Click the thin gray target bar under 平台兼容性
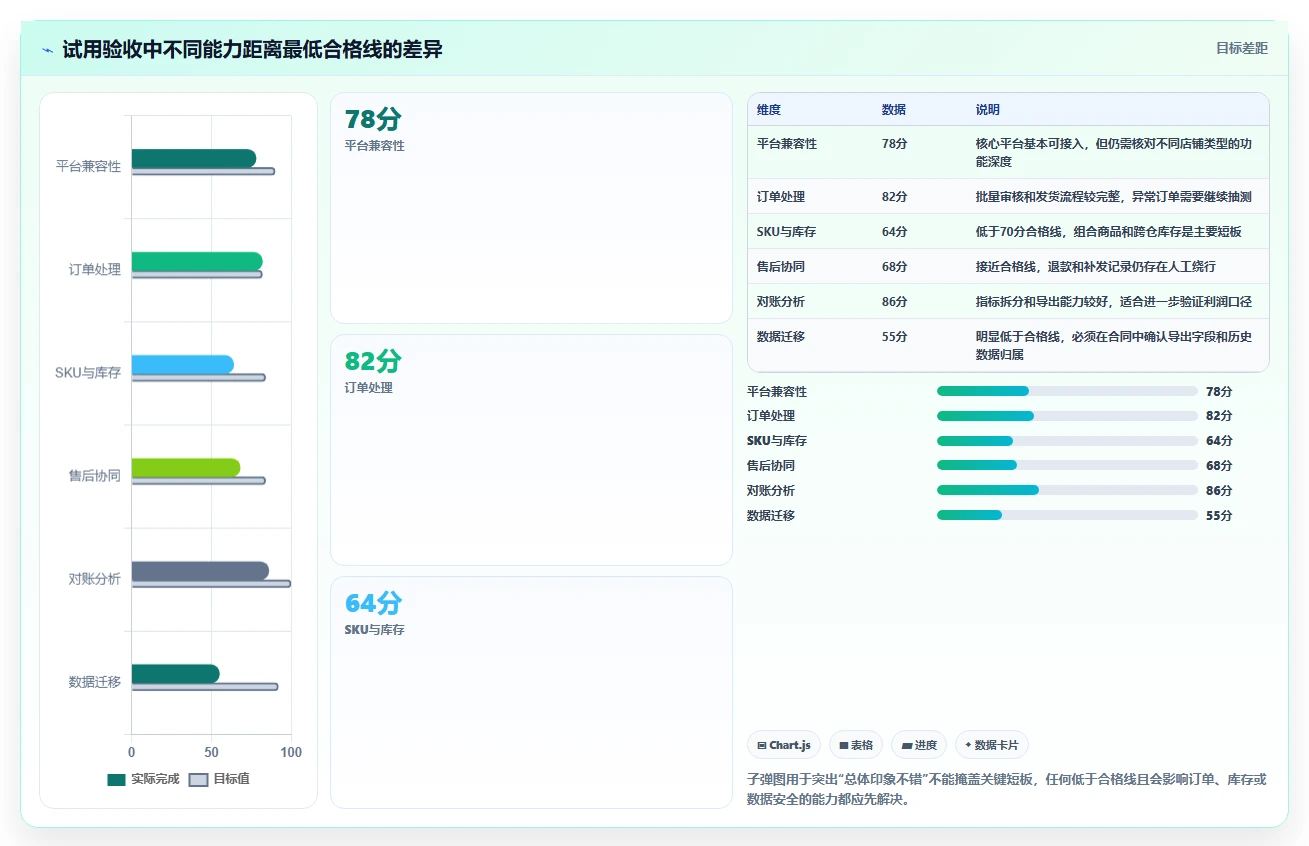 click(203, 171)
